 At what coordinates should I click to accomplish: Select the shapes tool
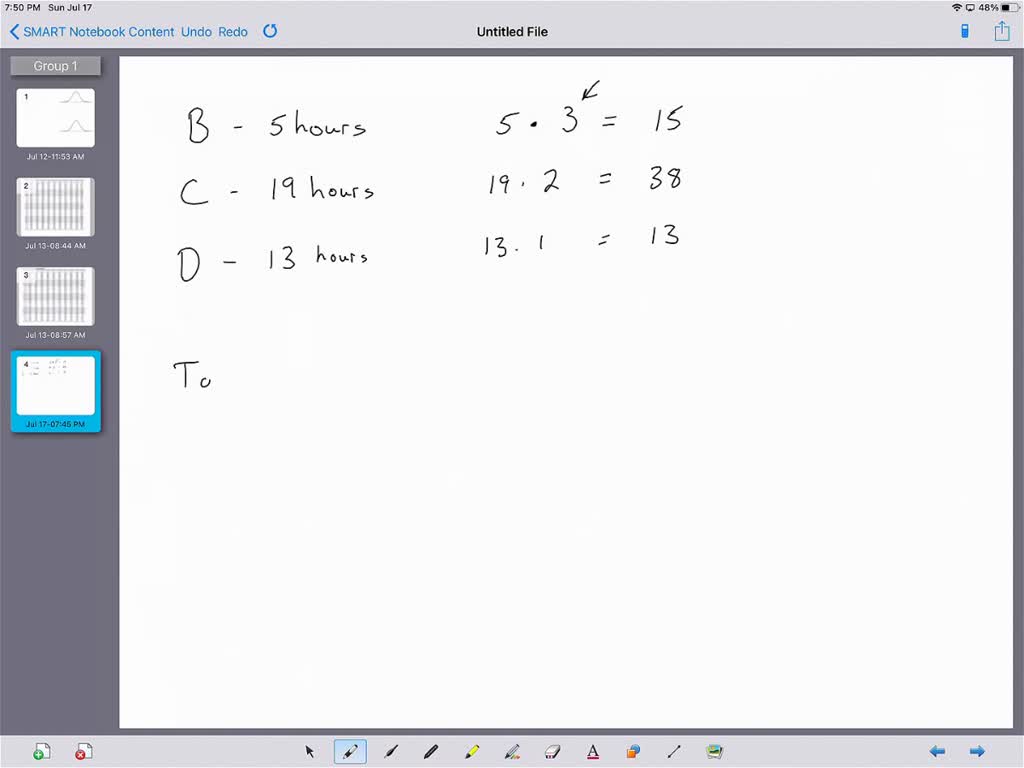coord(632,751)
